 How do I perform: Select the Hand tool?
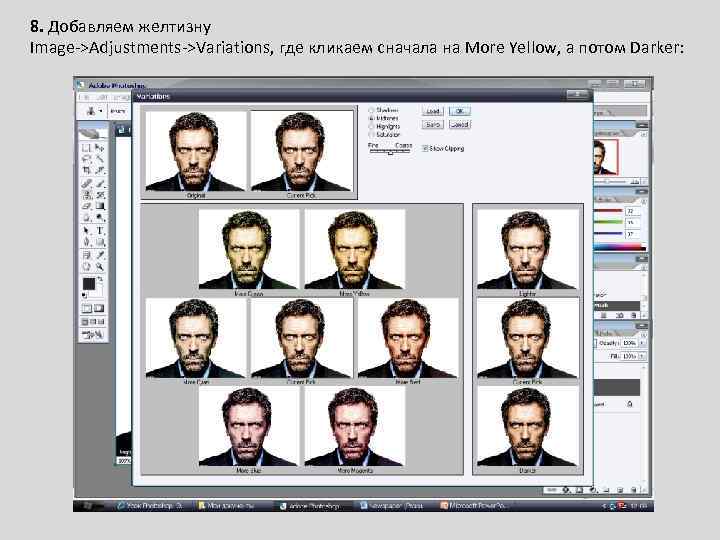click(86, 267)
